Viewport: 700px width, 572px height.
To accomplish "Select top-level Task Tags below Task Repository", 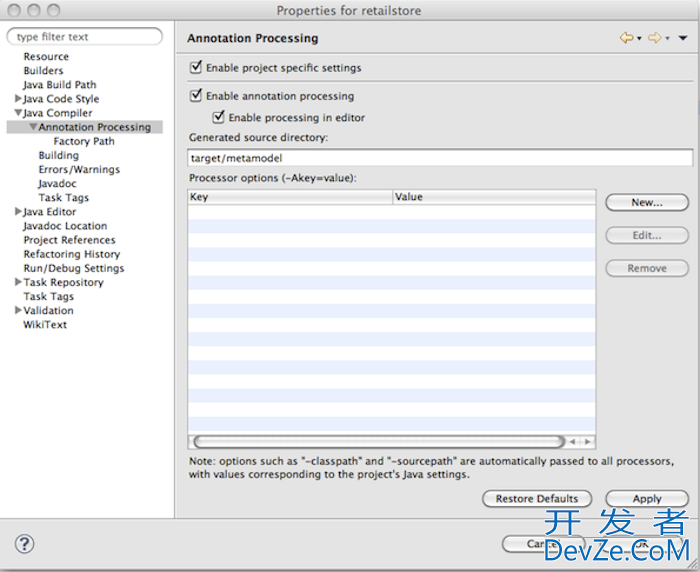I will pyautogui.click(x=49, y=296).
